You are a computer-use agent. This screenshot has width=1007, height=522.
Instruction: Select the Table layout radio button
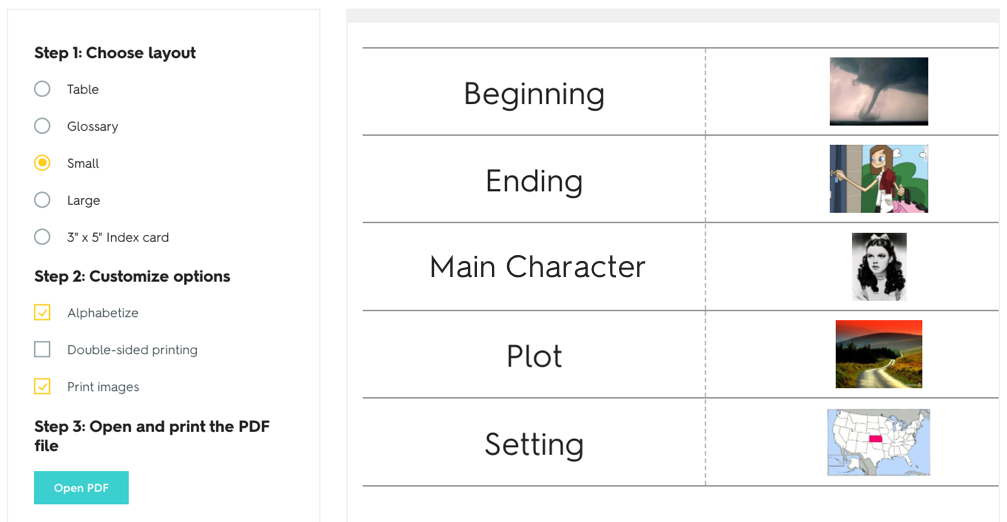click(x=42, y=89)
